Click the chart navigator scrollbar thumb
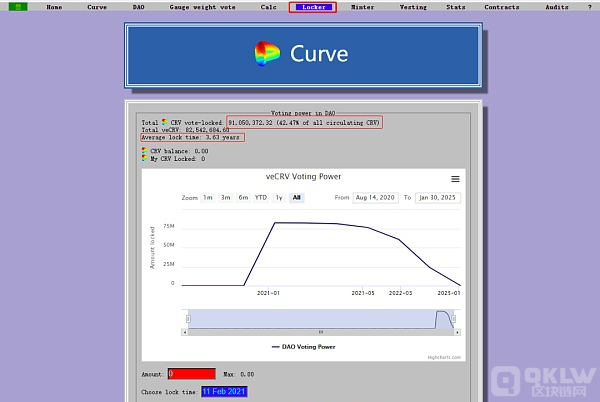 321,332
